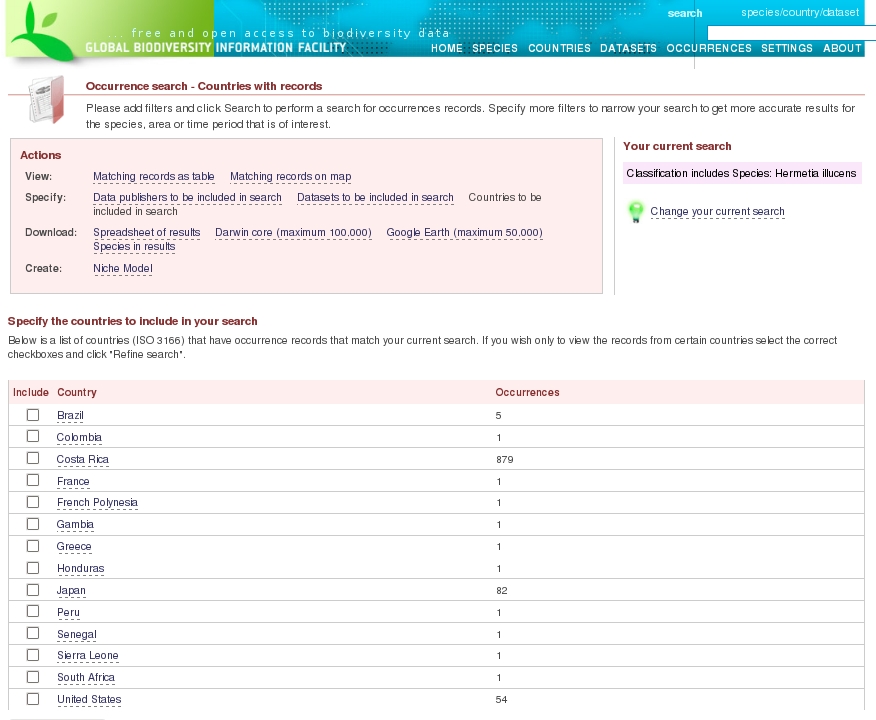This screenshot has height=720, width=876.
Task: Check the Colombia include checkbox
Action: (33, 436)
